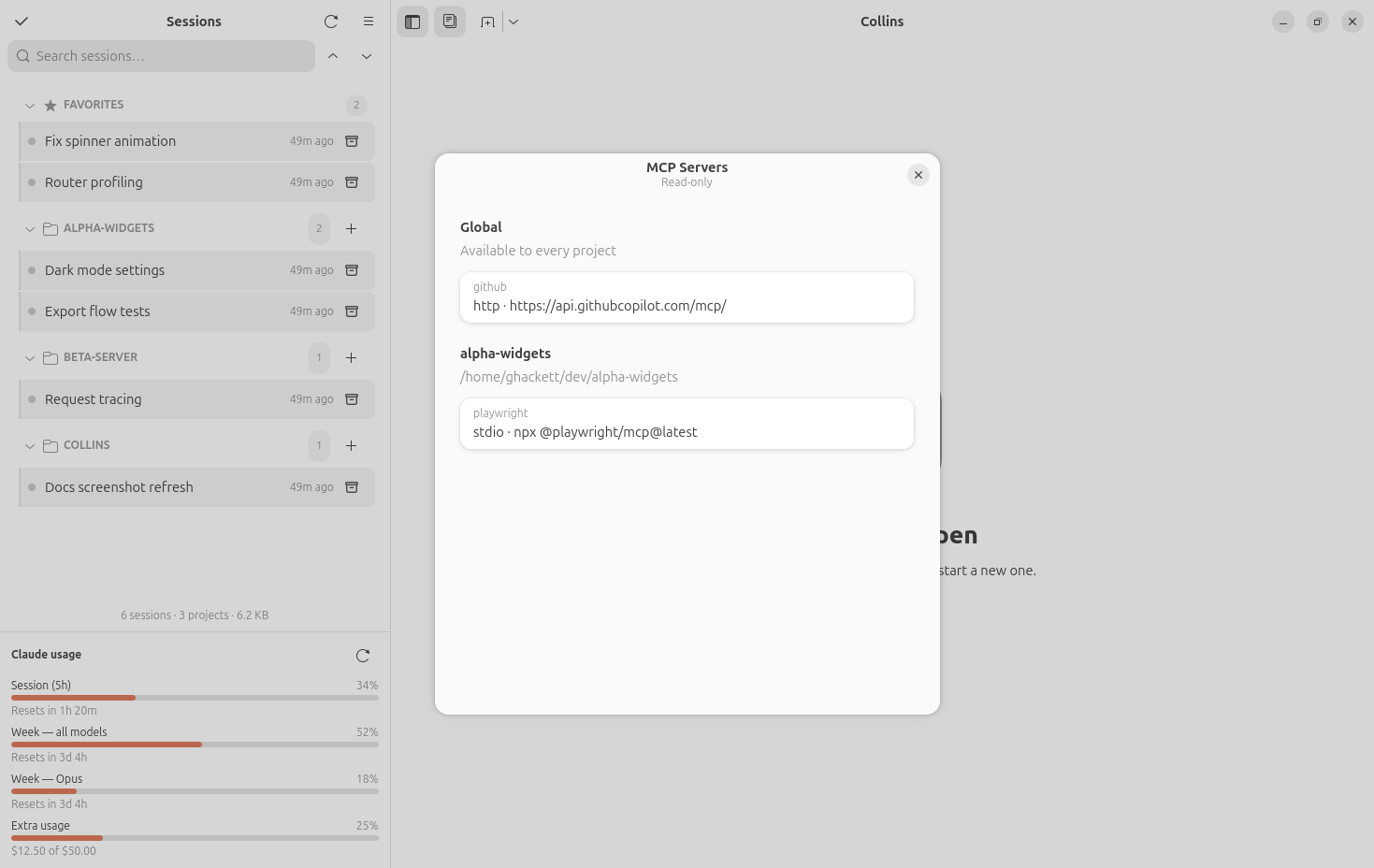The height and width of the screenshot is (868, 1374).
Task: Collapse the ALPHA-WIDGETS project group
Action: pos(30,229)
